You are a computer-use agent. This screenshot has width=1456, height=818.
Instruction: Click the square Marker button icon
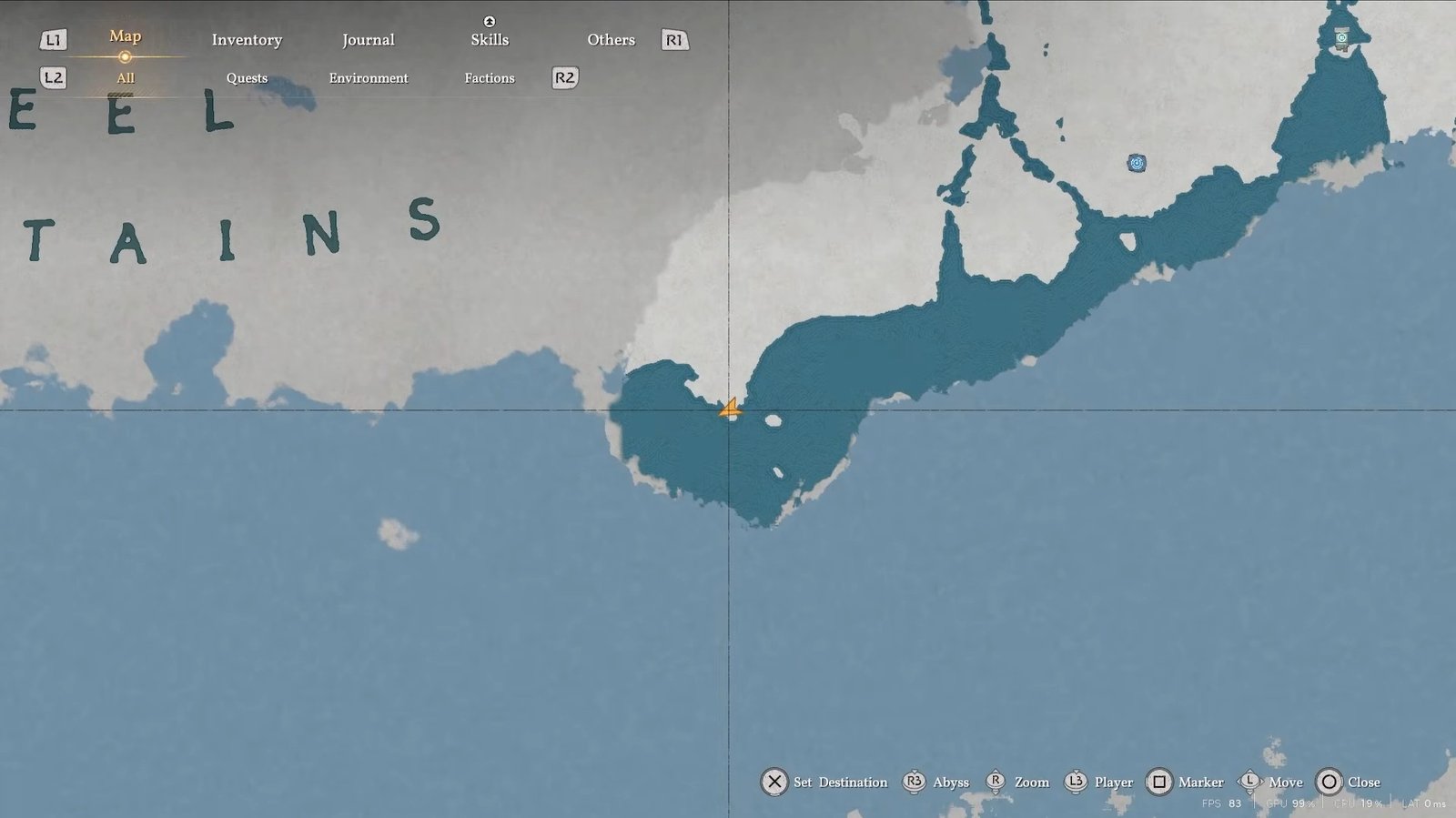pos(1159,782)
